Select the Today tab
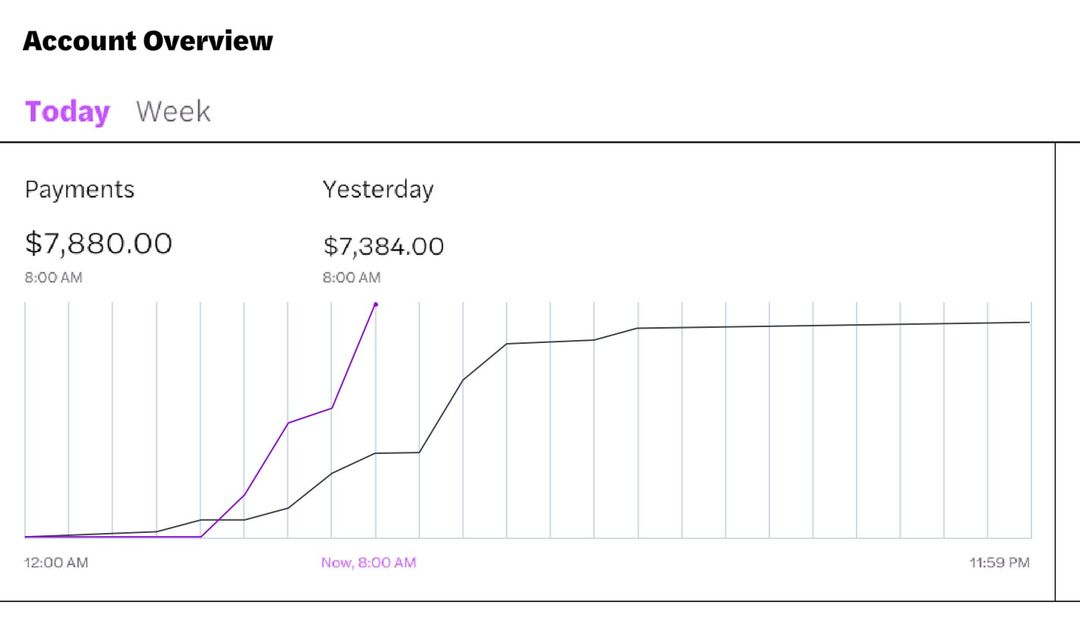The width and height of the screenshot is (1080, 633). (65, 111)
